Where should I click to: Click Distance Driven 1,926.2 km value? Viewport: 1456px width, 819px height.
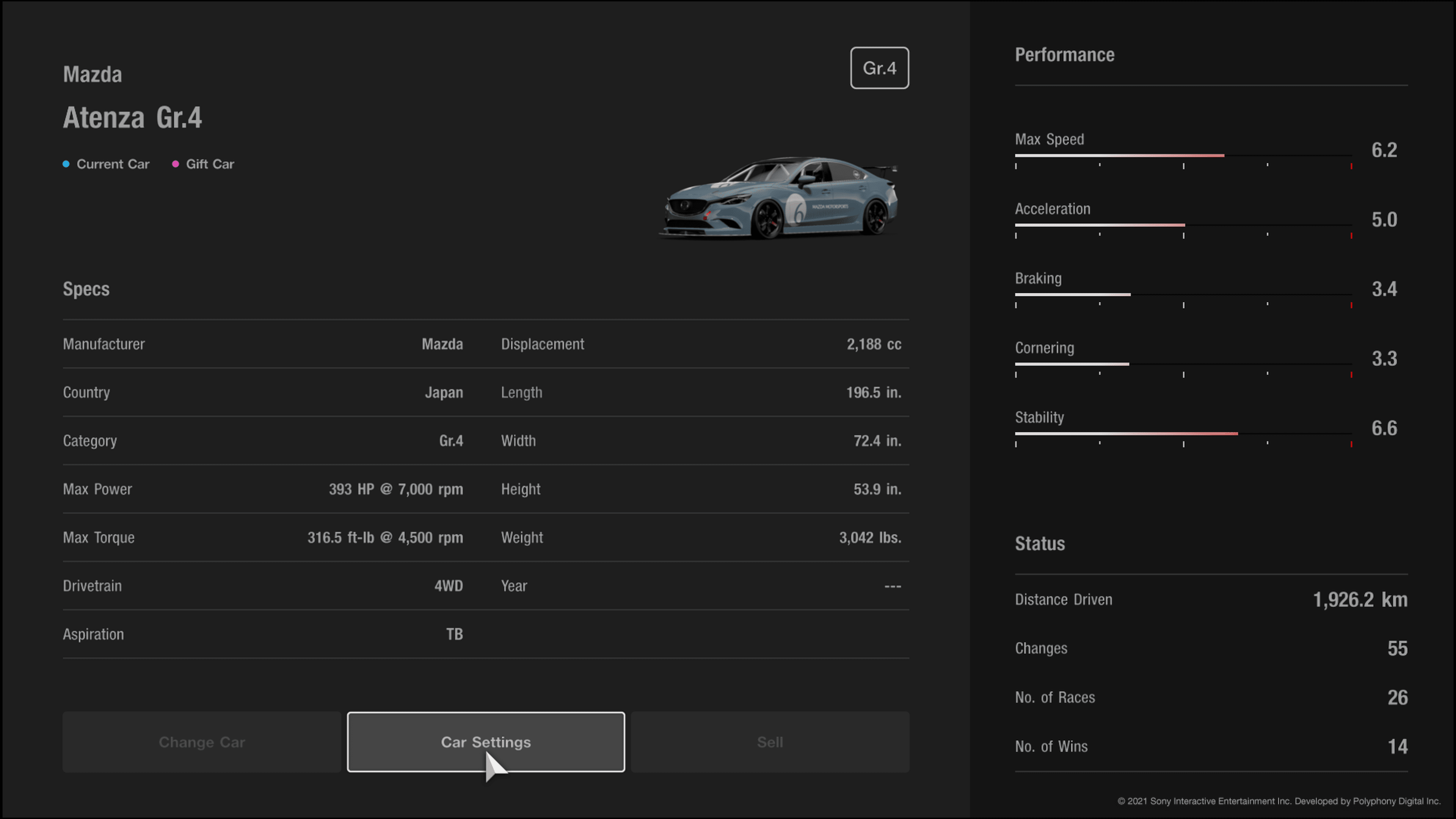click(x=1360, y=600)
